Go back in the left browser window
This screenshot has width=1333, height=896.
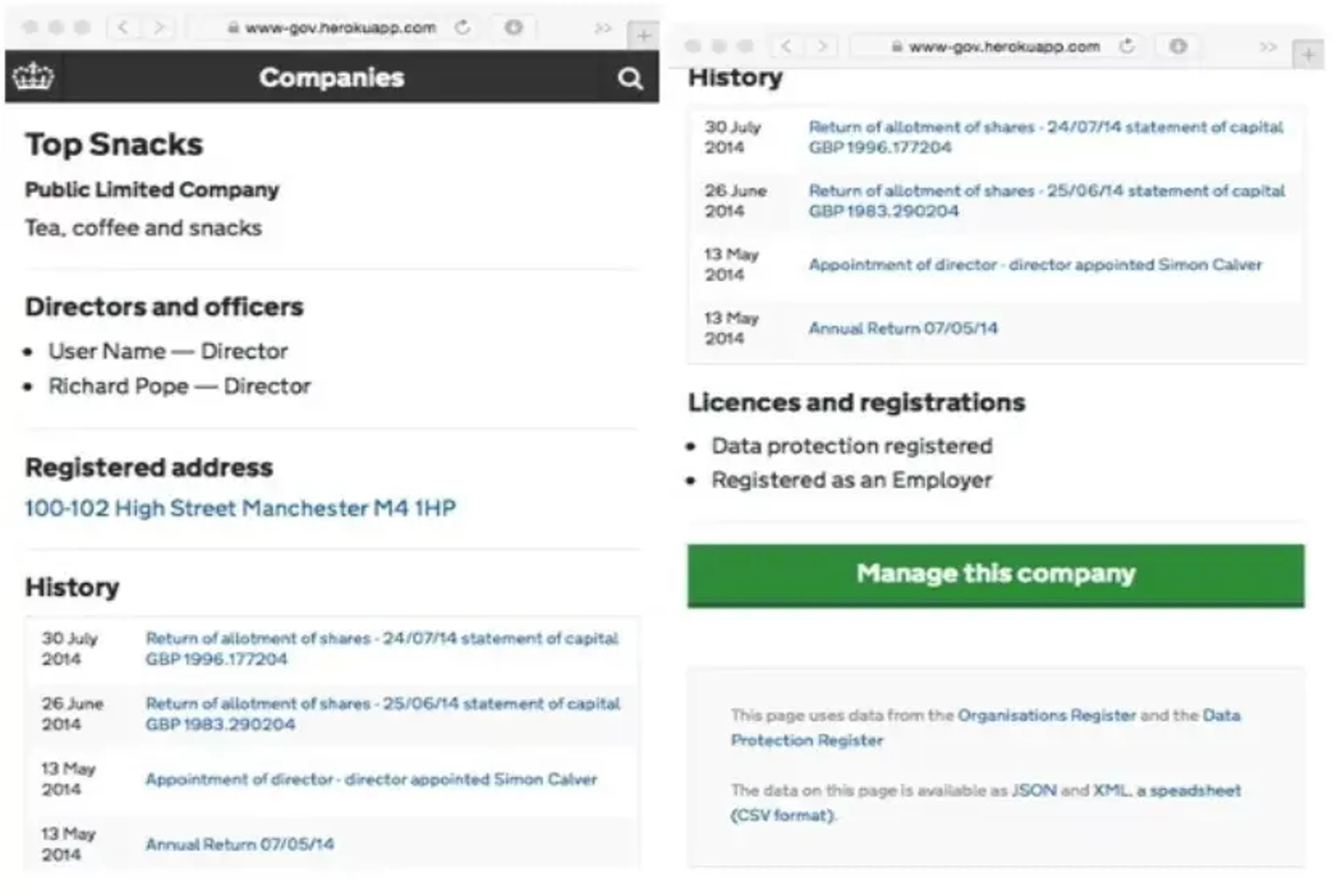[x=123, y=27]
